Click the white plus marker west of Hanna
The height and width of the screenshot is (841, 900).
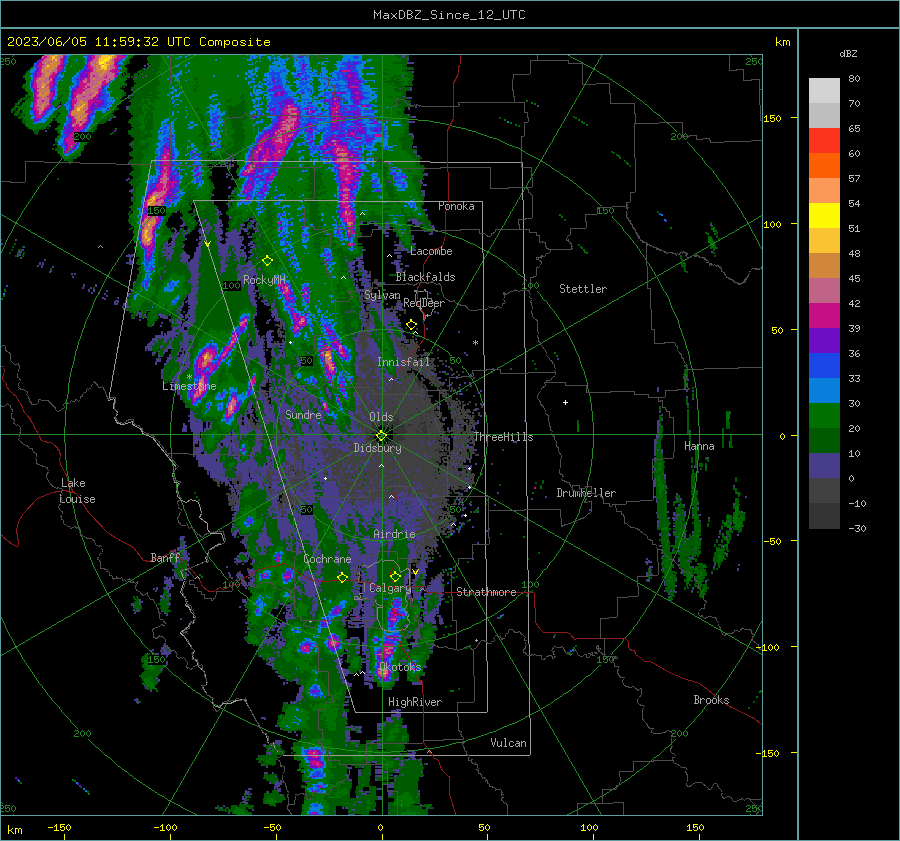(x=565, y=402)
